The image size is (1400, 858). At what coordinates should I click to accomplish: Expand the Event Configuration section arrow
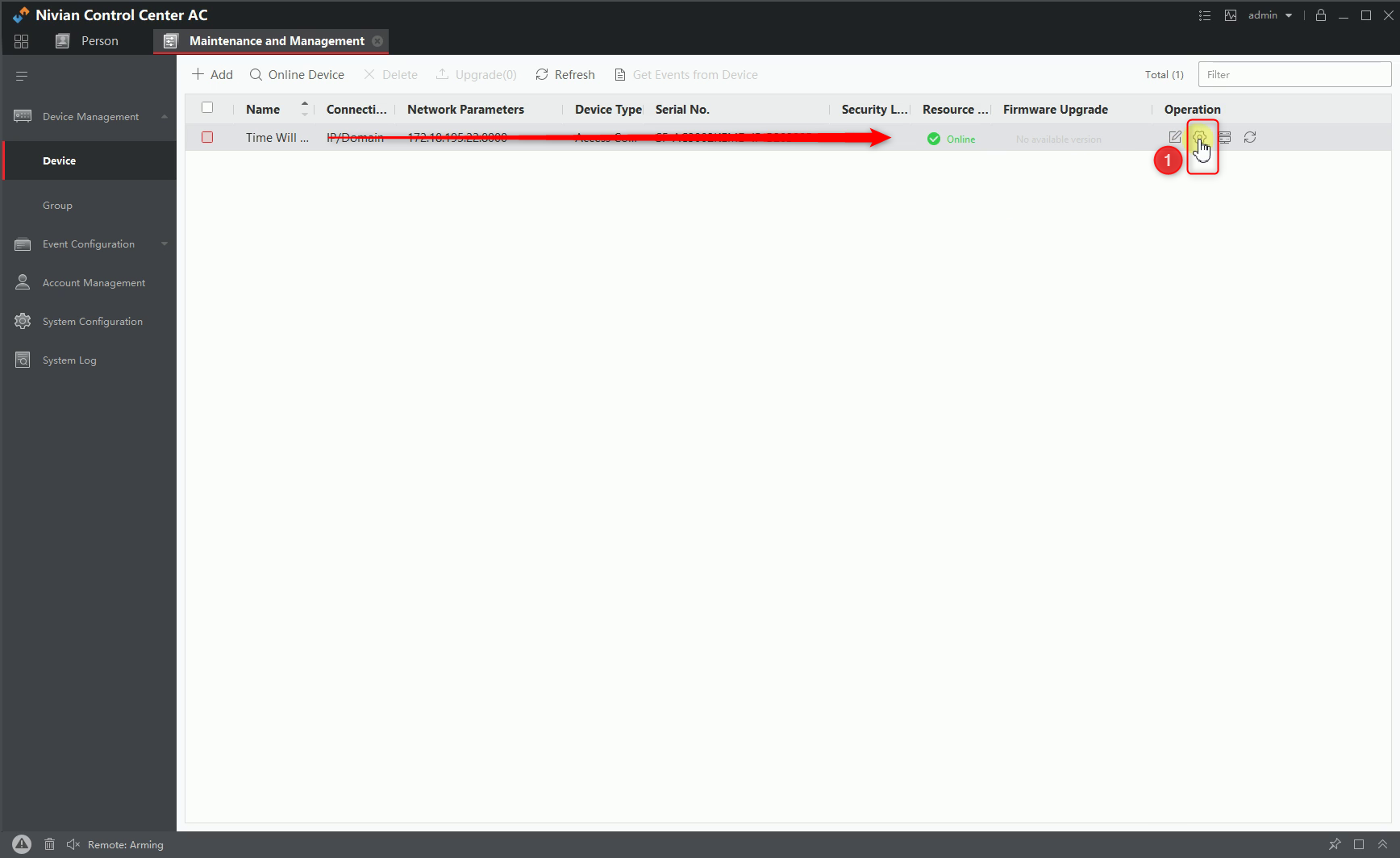[x=165, y=244]
